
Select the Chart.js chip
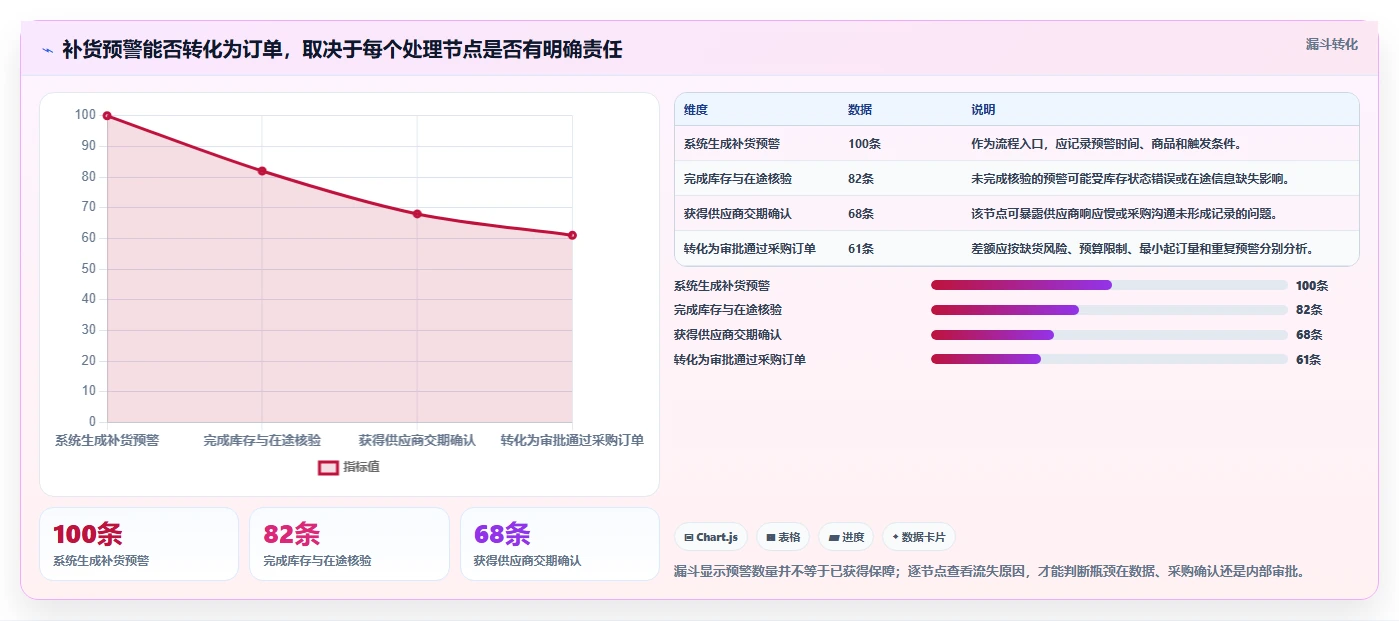pos(711,537)
